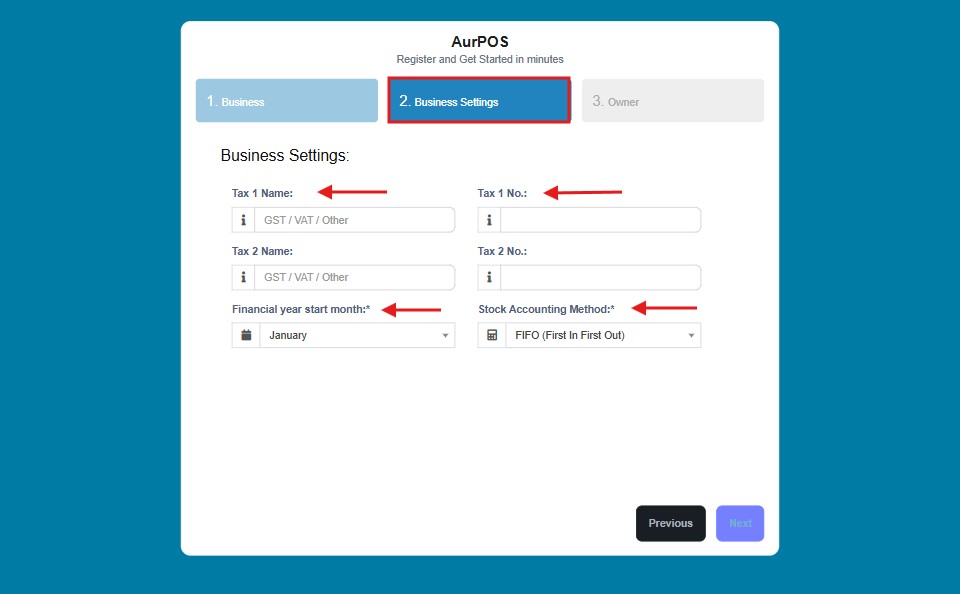Click the 'Stock Accounting Method:*' label
Viewport: 960px width, 594px height.
click(x=546, y=309)
